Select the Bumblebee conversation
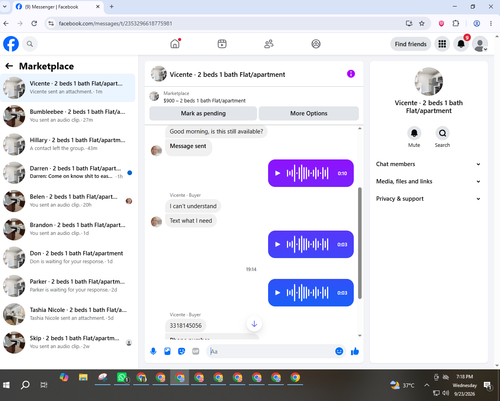 68,116
